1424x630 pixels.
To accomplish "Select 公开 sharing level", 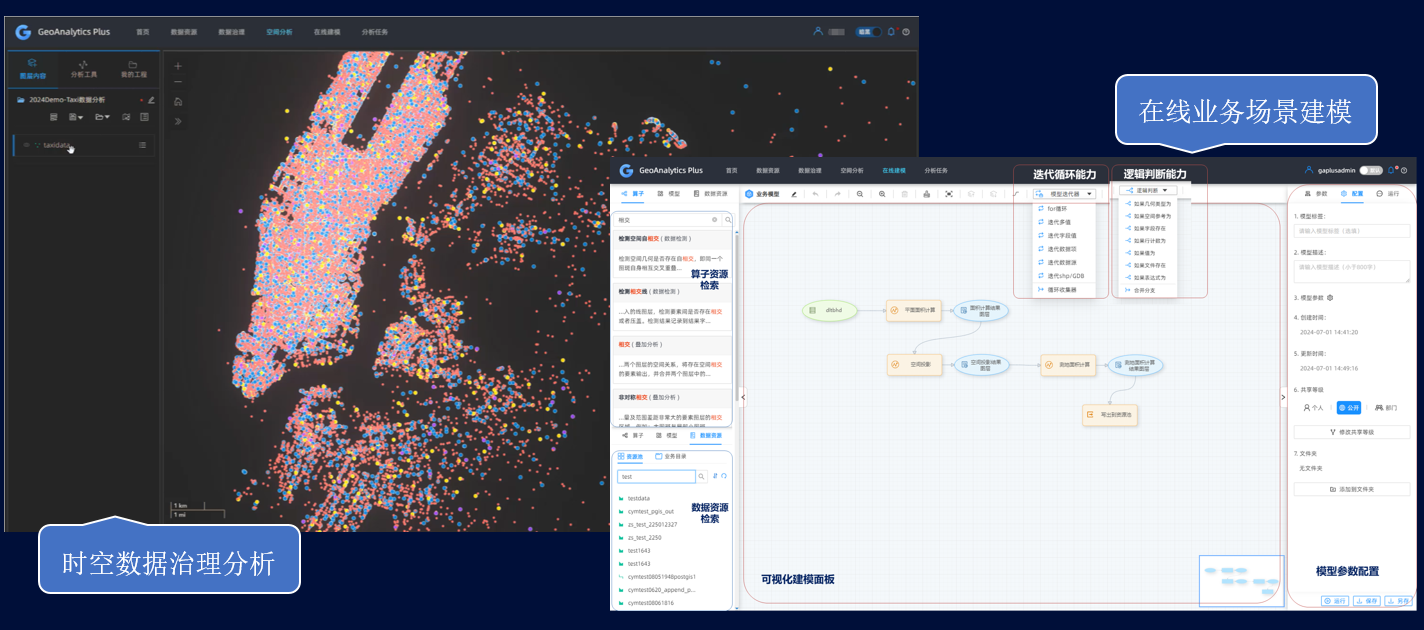I will point(1349,408).
